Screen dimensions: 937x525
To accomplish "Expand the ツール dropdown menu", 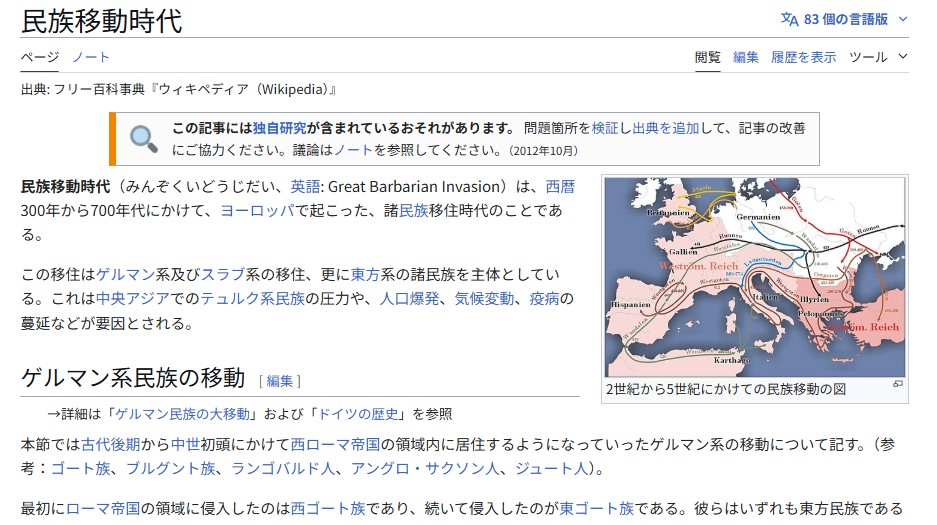I will tap(878, 57).
